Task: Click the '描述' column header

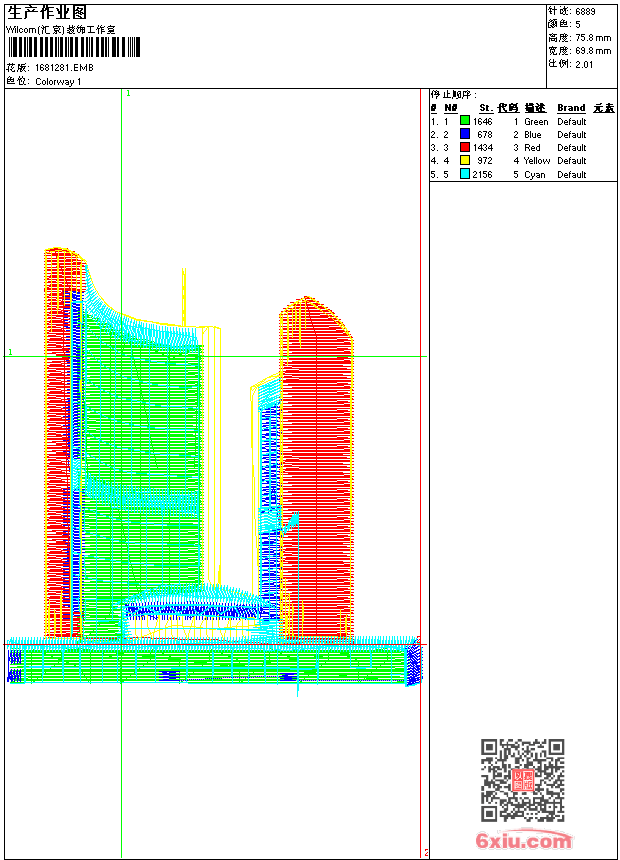Action: click(535, 108)
